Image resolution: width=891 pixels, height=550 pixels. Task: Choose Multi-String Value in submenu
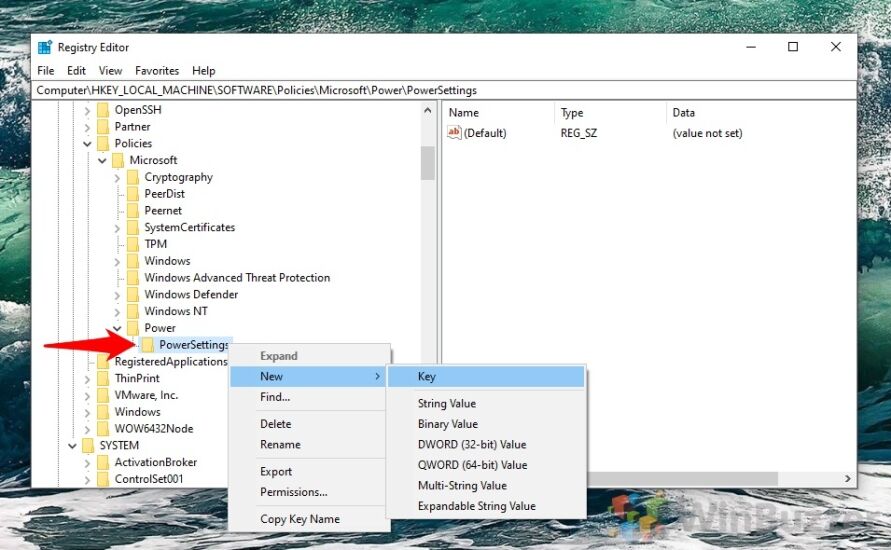486,485
